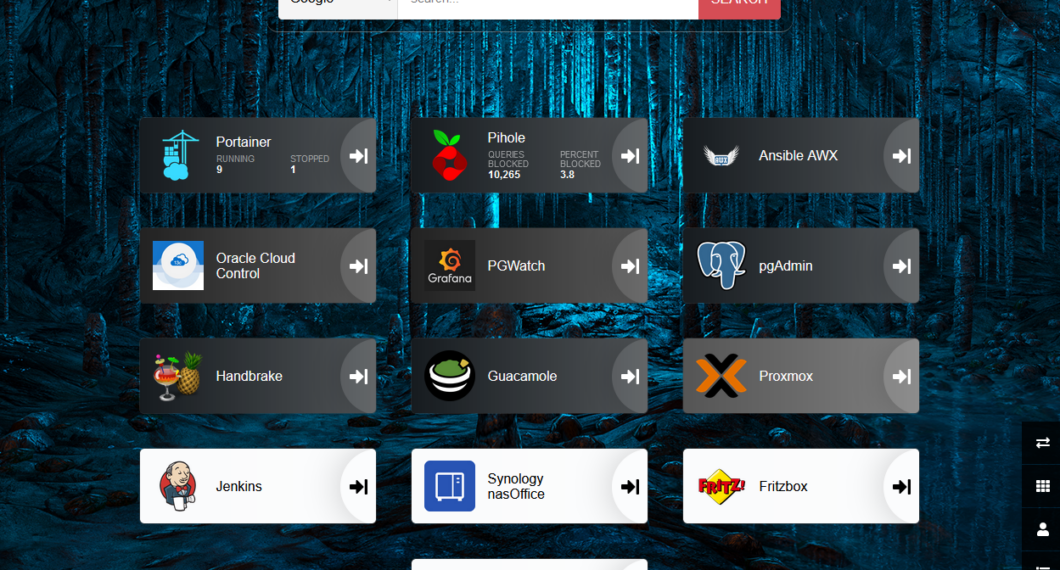Viewport: 1060px width, 570px height.
Task: Open Proxmox with its arrow button
Action: pos(902,377)
